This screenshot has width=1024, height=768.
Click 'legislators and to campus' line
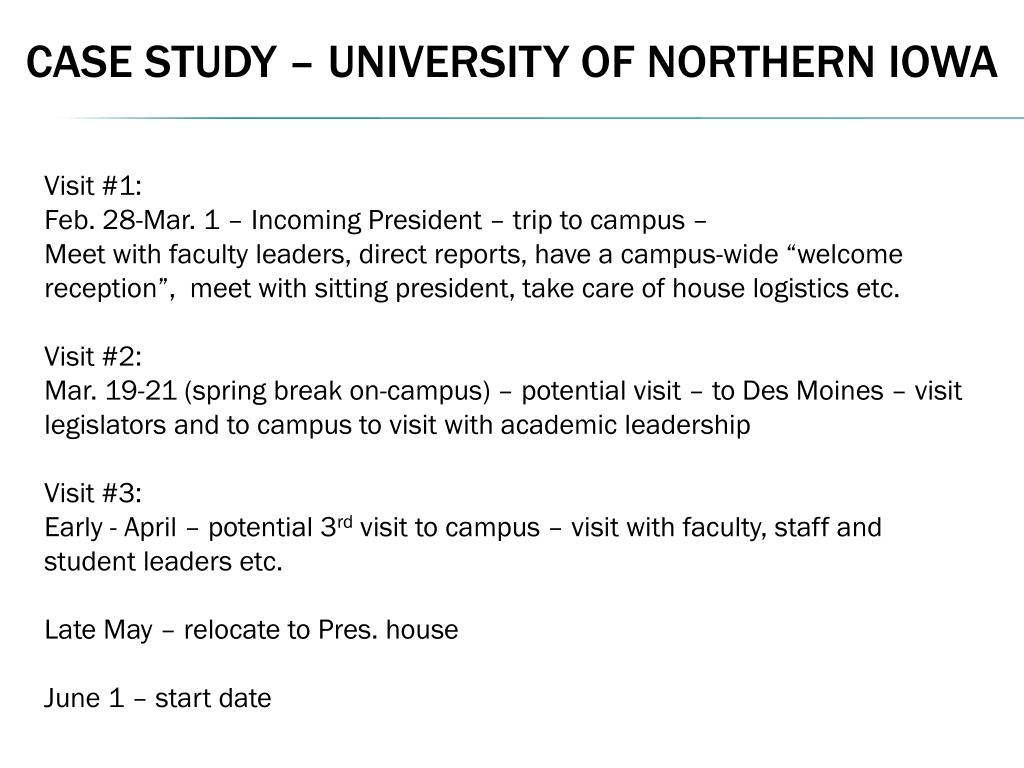click(x=397, y=425)
